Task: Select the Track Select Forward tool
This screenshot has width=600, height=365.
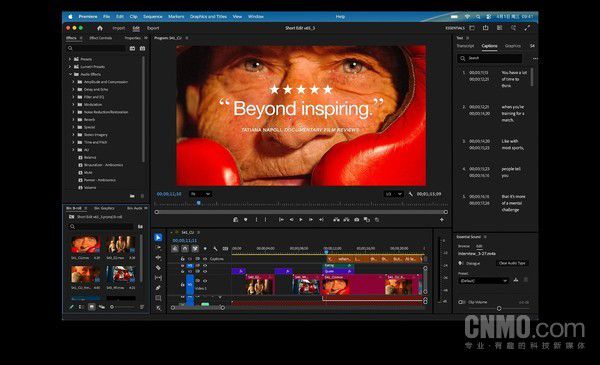Action: point(158,248)
